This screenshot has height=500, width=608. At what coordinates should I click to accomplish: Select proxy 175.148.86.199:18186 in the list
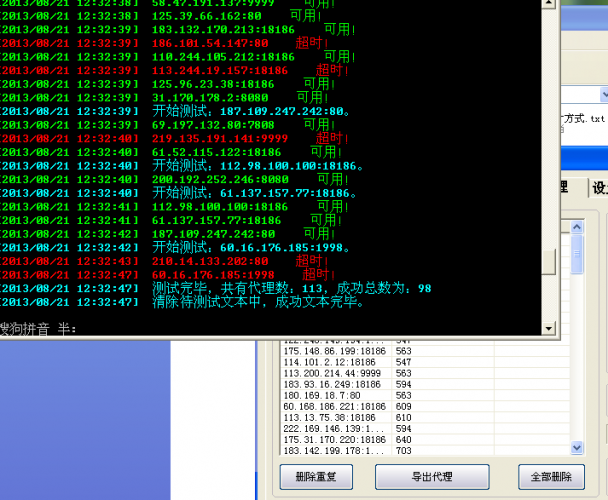click(x=333, y=351)
